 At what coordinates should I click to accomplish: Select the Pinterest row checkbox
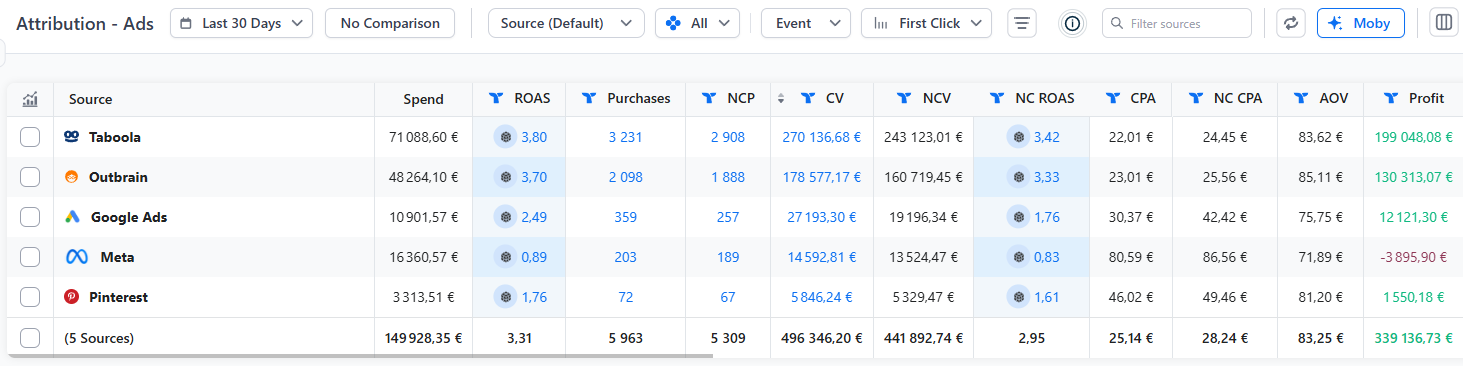pyautogui.click(x=30, y=297)
